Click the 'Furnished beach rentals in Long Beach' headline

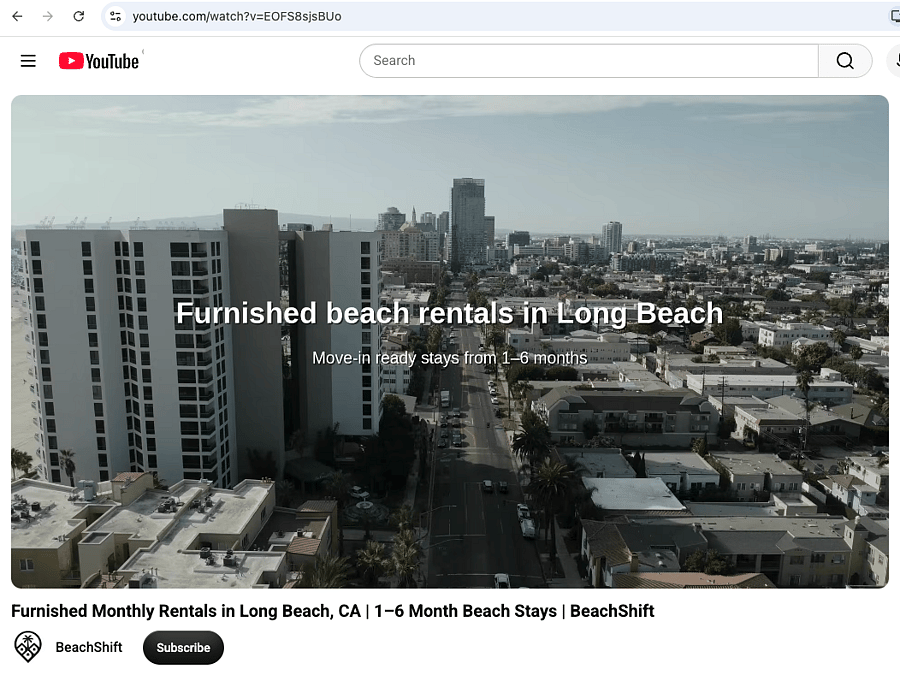point(449,313)
